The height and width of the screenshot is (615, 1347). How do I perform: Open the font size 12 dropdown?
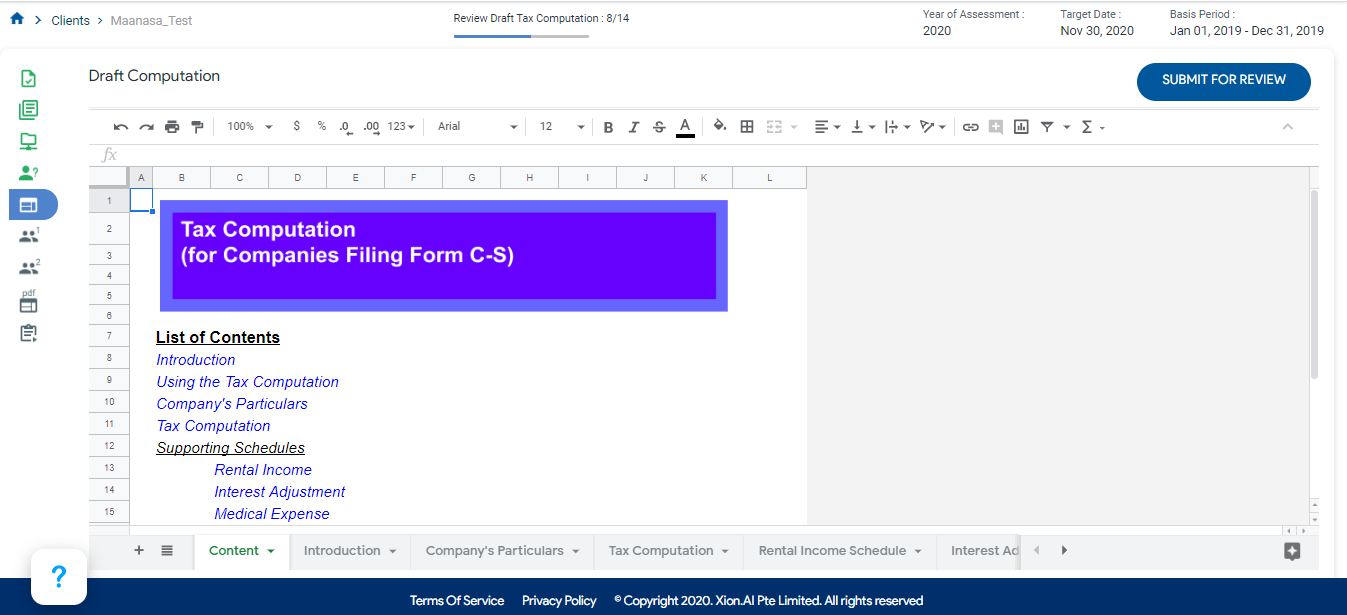(x=561, y=127)
